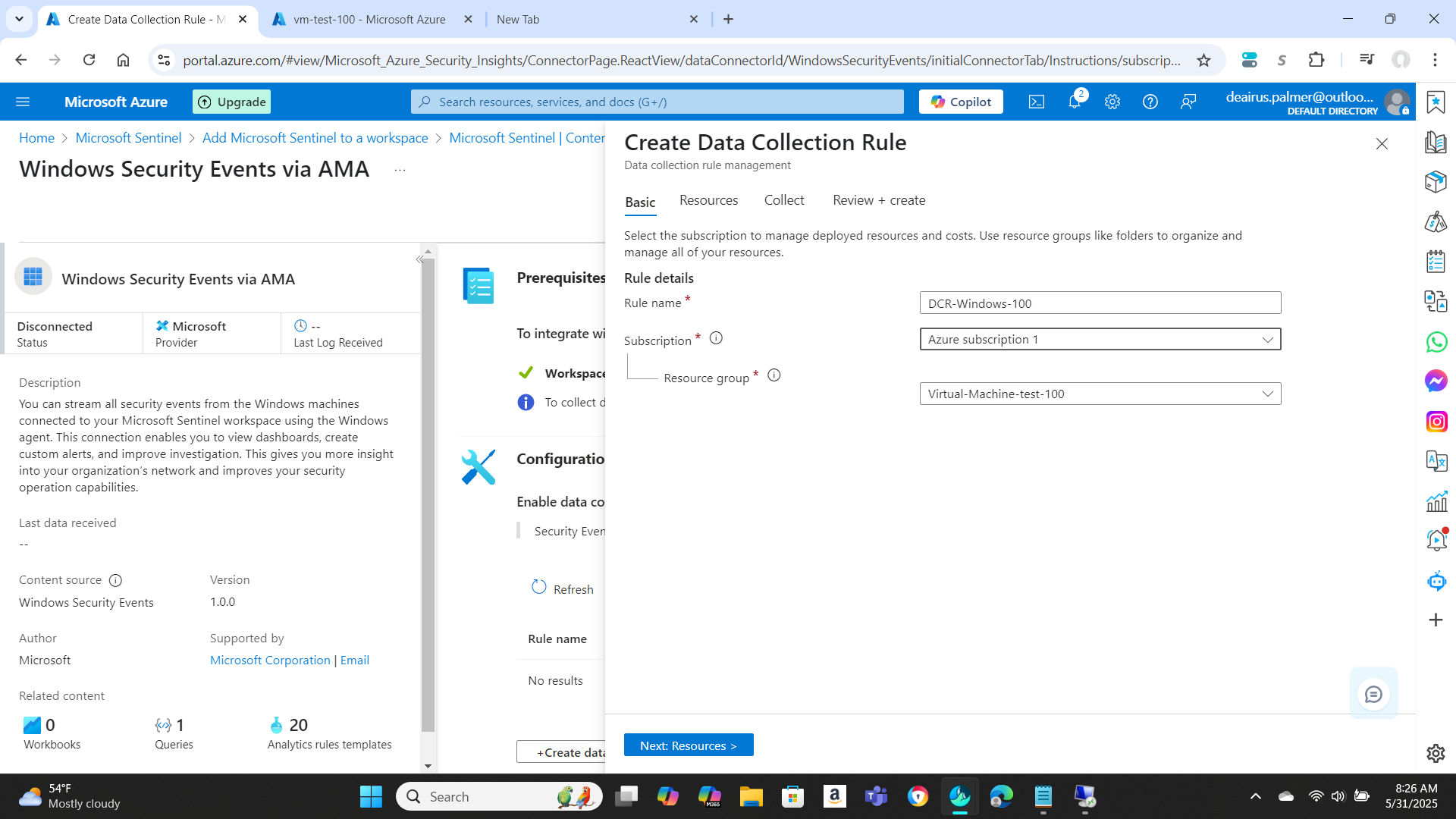Open the Azure portal hamburger menu
The image size is (1456, 819).
coord(23,102)
